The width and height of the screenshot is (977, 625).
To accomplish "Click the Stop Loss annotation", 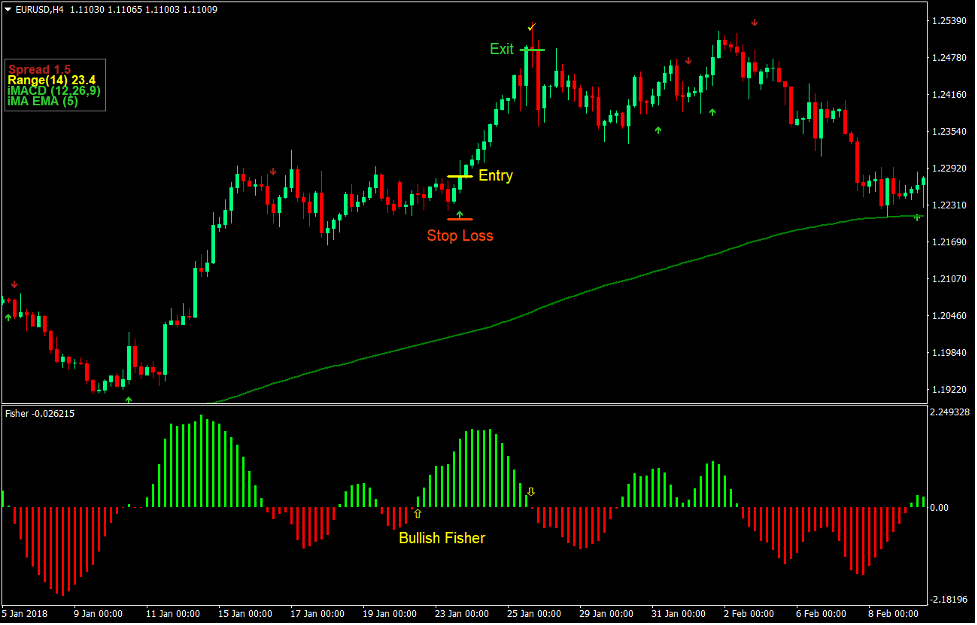I will pyautogui.click(x=460, y=235).
